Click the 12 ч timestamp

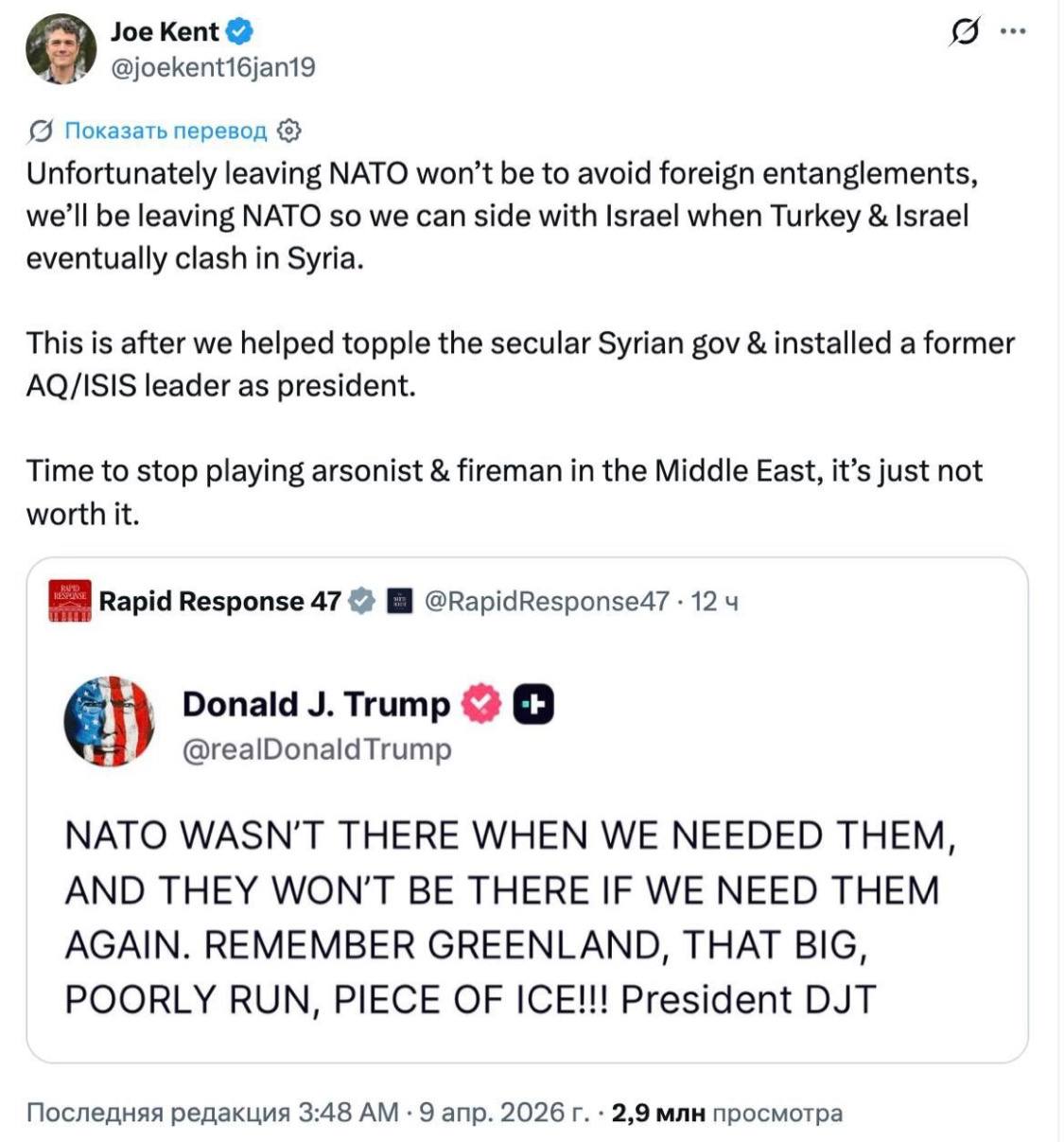coord(715,602)
